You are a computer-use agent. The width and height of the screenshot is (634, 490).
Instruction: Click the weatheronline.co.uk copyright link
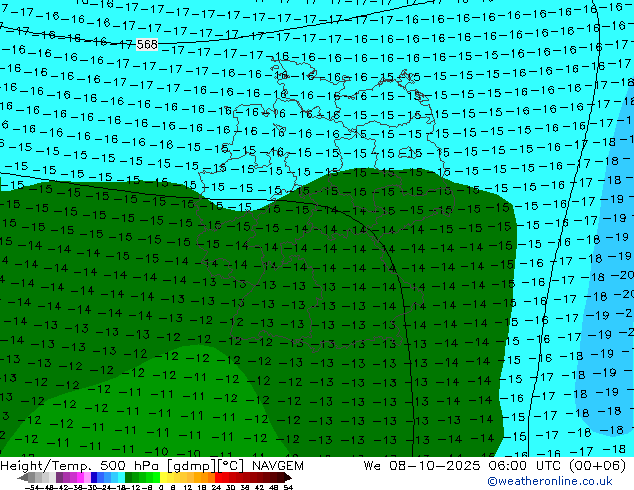point(550,481)
